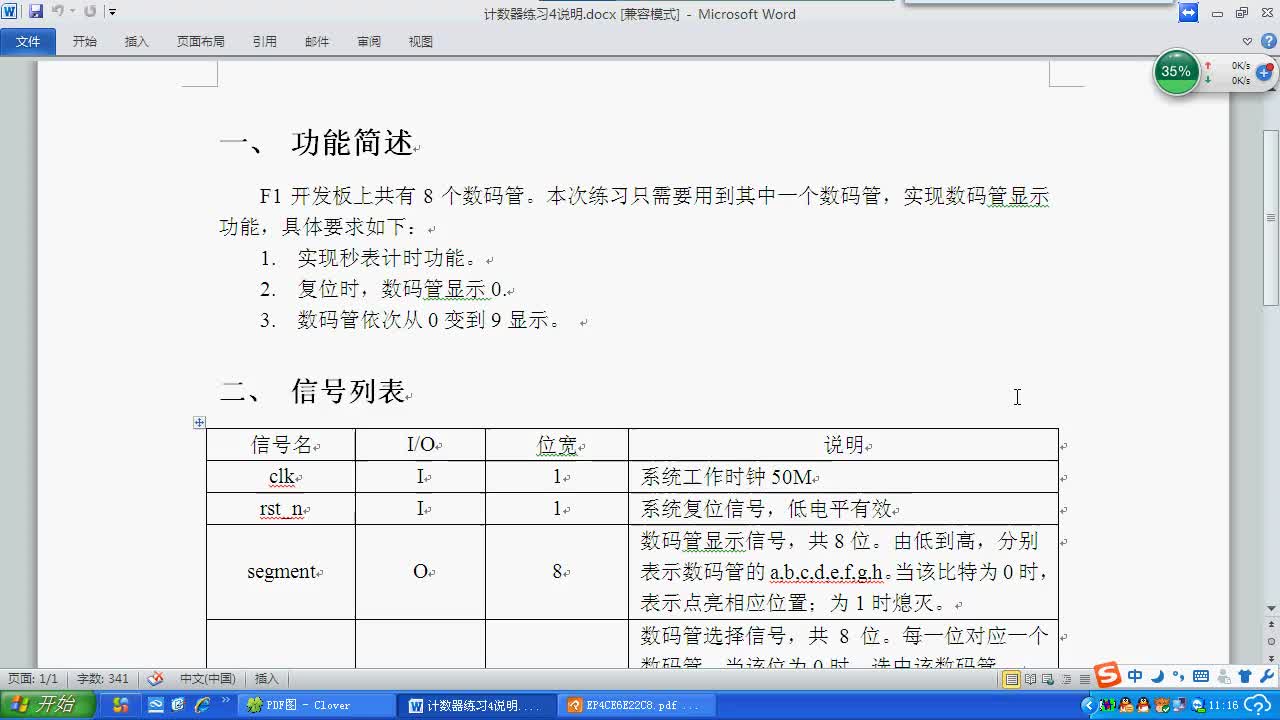Click the 说明 column header cell
Viewport: 1280px width, 720px height.
843,445
